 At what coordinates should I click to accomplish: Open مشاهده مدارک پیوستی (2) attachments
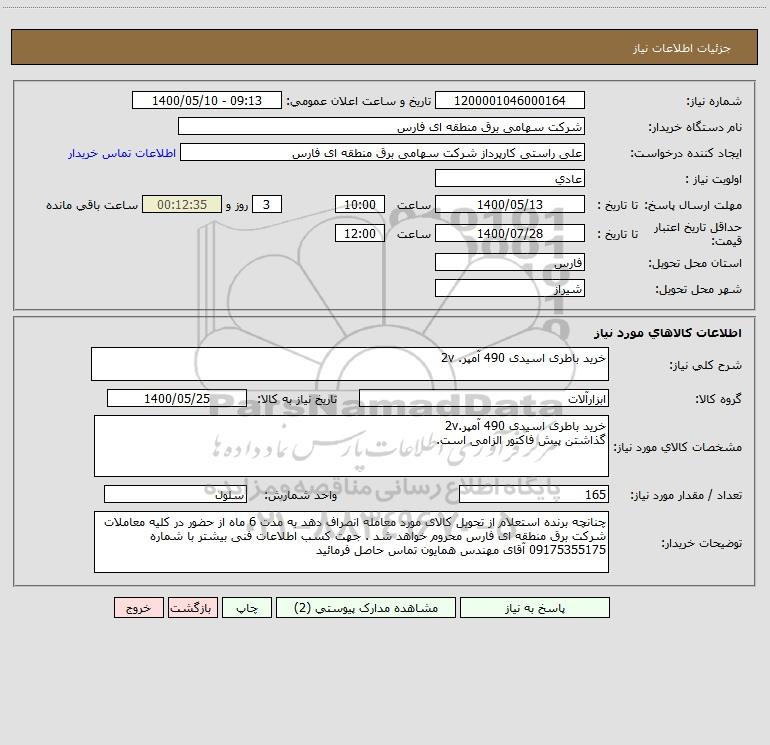tap(366, 608)
